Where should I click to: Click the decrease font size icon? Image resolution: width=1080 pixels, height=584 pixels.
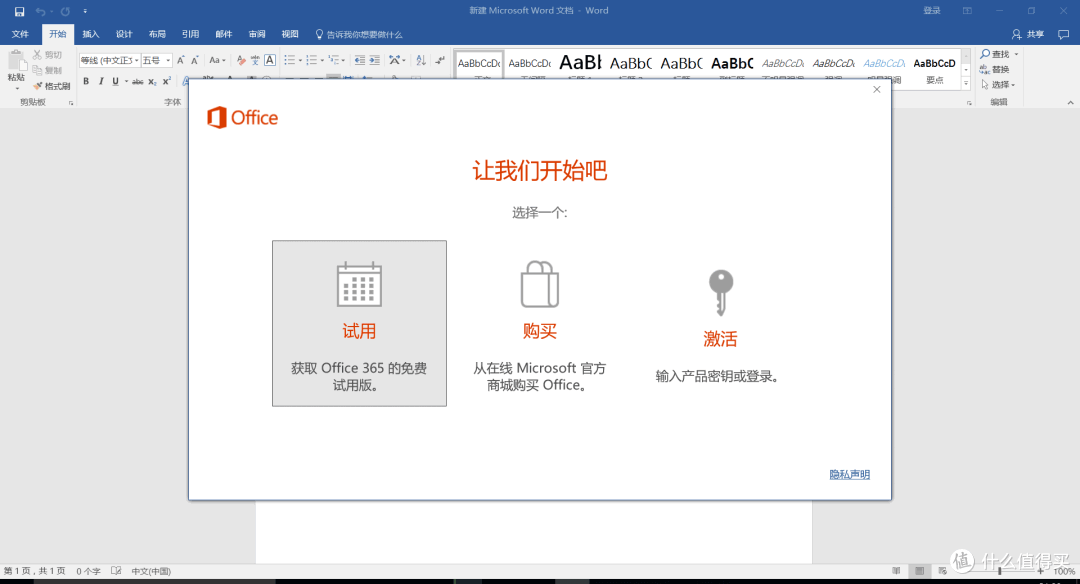click(195, 61)
